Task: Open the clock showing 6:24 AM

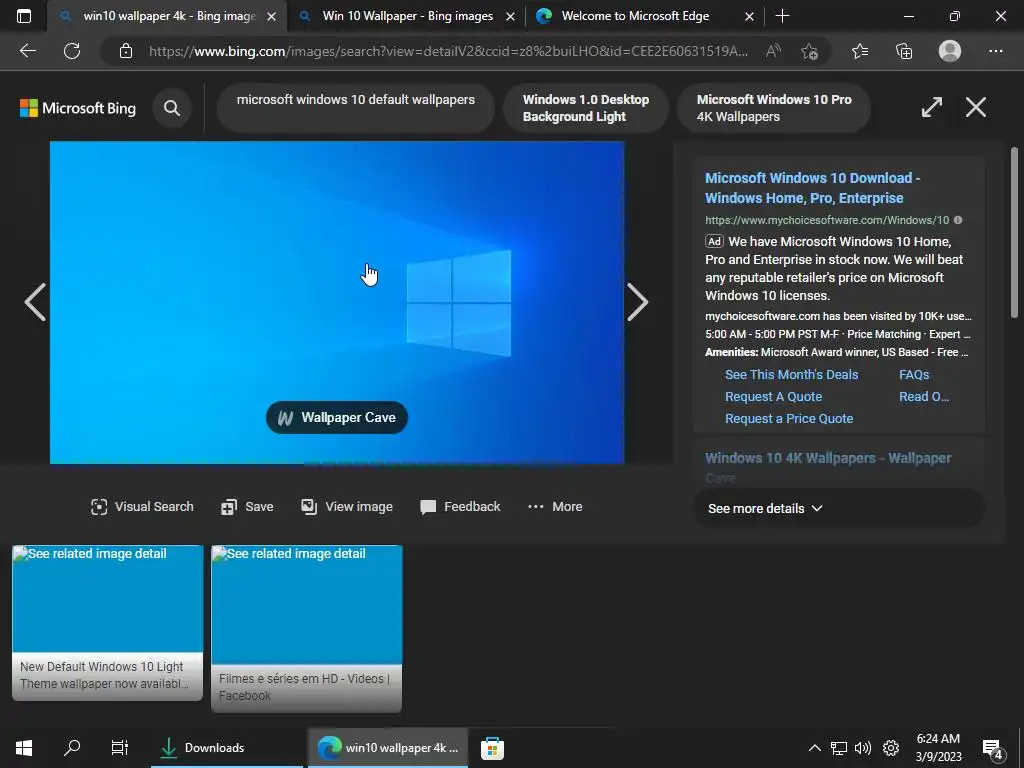Action: [938, 748]
